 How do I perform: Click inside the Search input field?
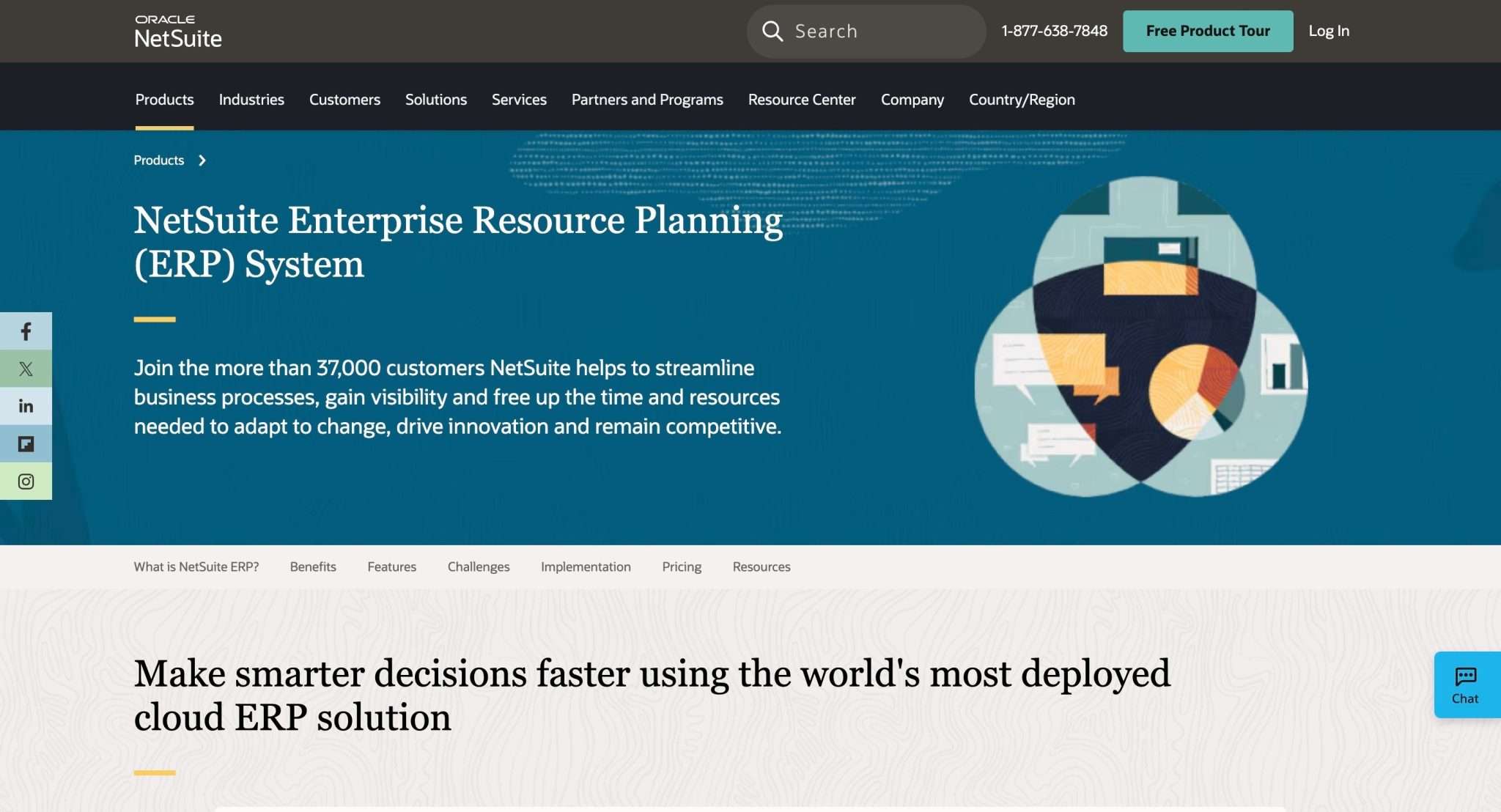click(x=865, y=31)
